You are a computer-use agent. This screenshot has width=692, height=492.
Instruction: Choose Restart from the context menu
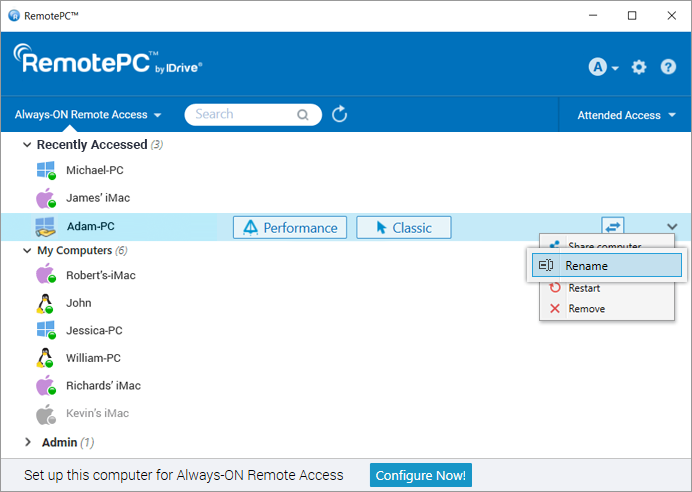tap(607, 288)
